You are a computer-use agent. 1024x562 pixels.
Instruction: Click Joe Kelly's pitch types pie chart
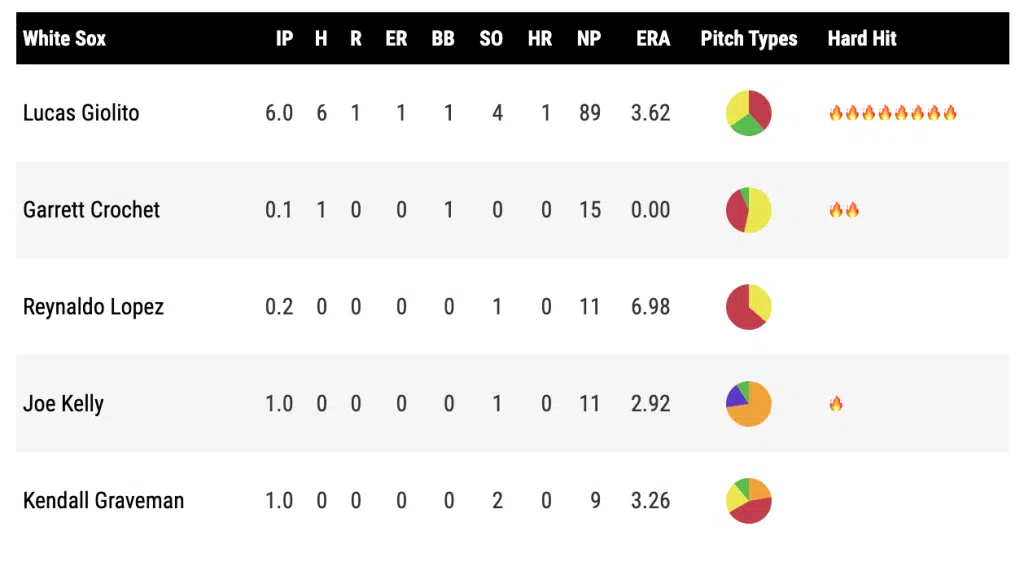coord(748,404)
